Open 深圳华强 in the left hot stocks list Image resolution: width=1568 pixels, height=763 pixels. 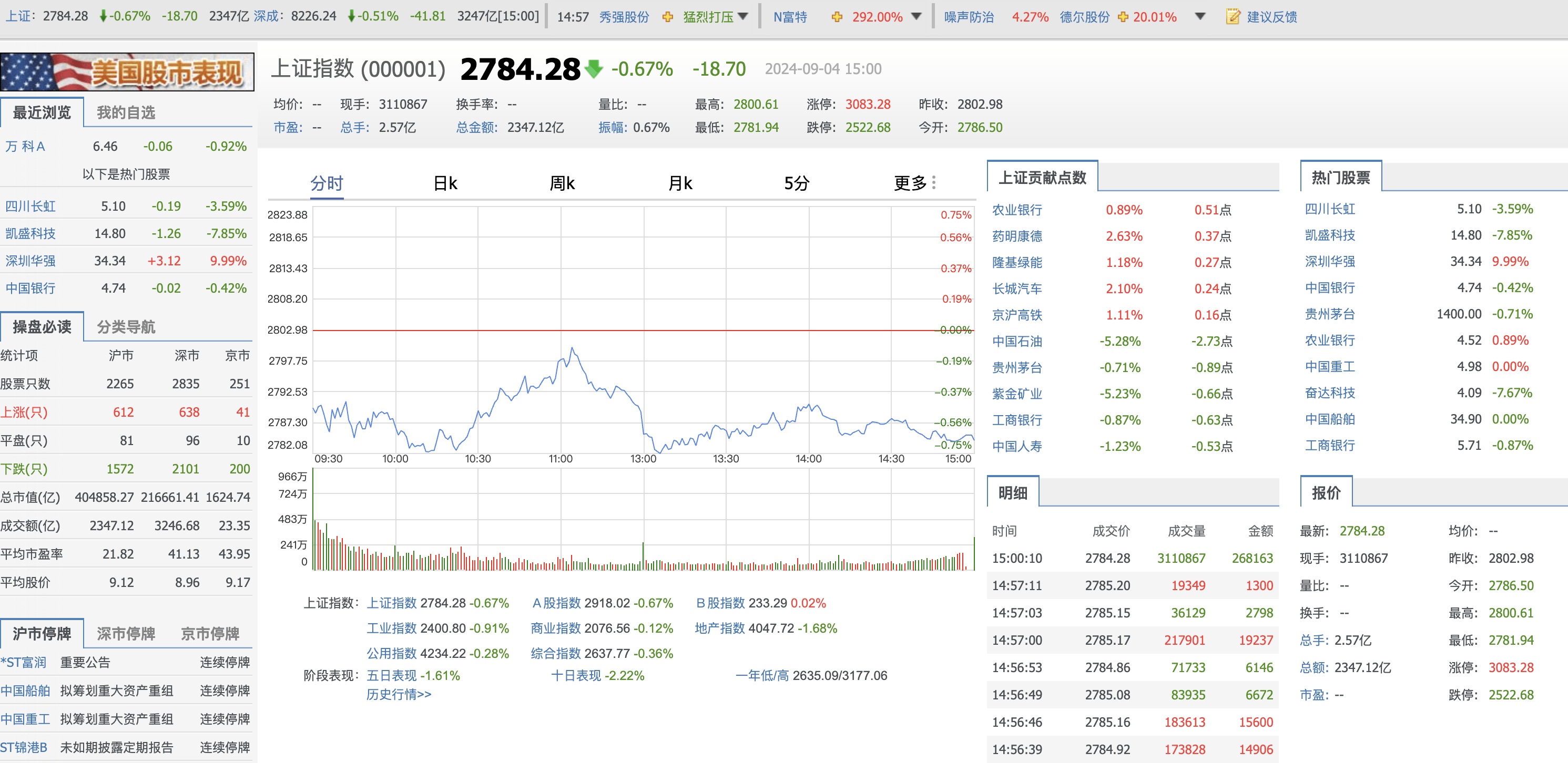point(30,261)
